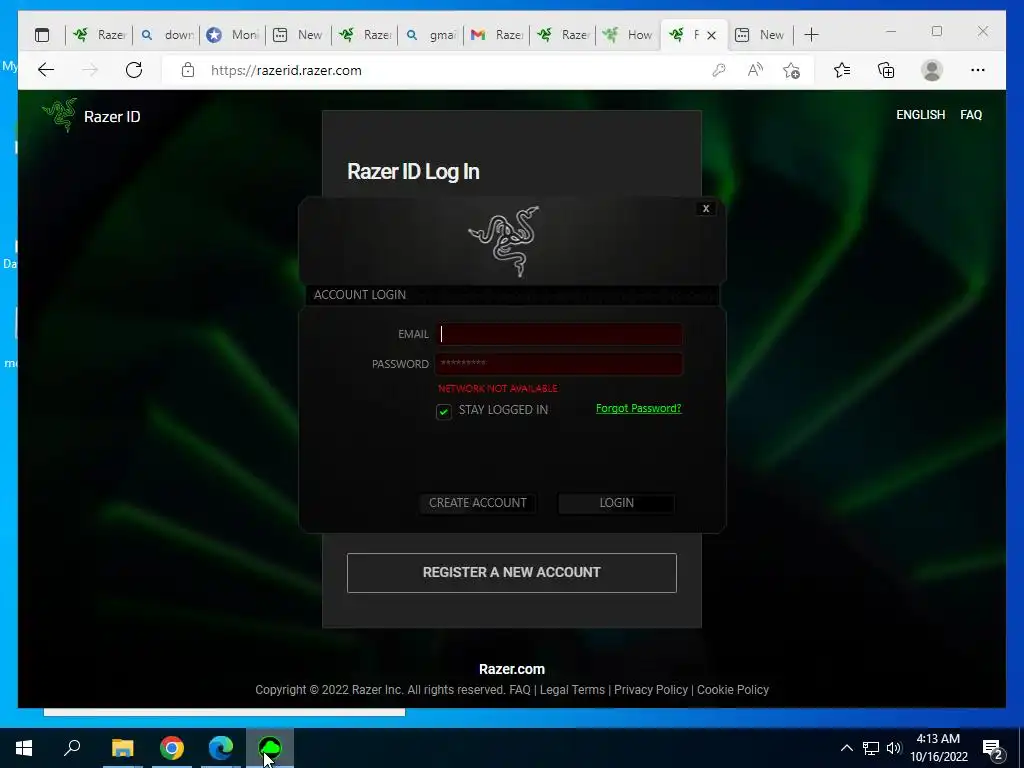Click the CREATE ACCOUNT button
This screenshot has width=1024, height=768.
coord(477,503)
